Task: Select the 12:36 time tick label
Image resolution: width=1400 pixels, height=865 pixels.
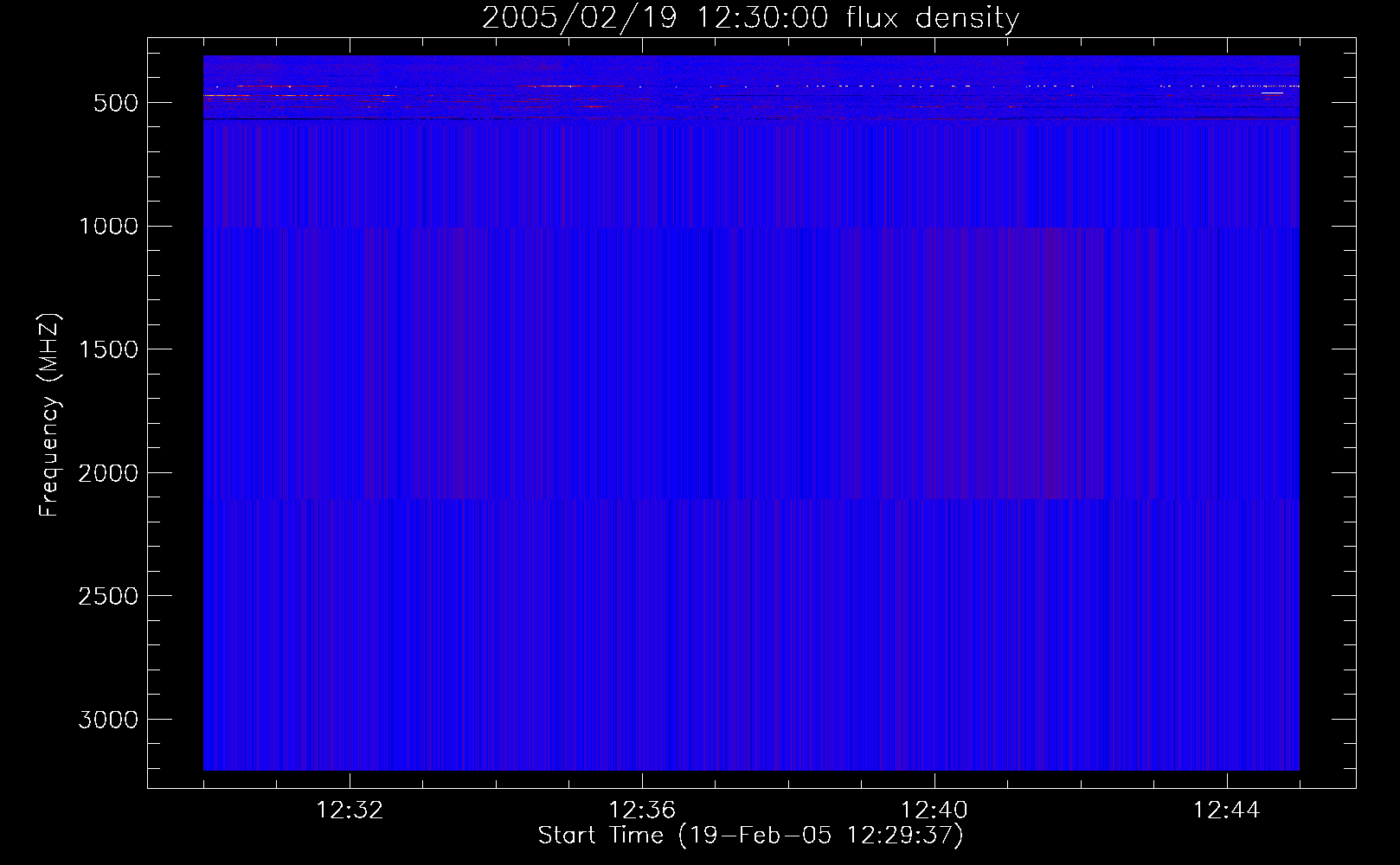Action: click(642, 811)
